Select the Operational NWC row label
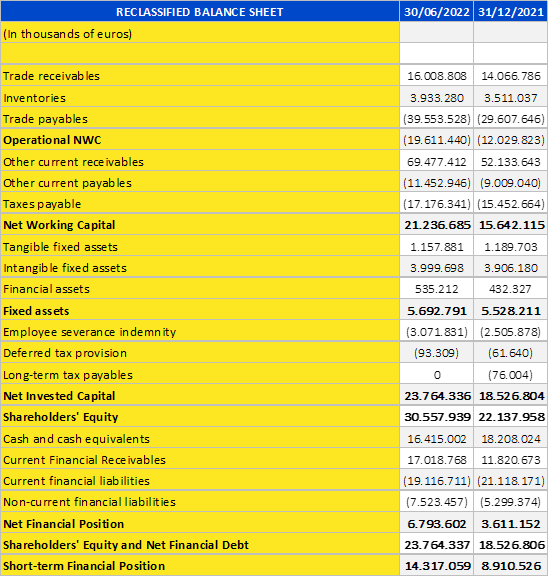 [x=200, y=140]
